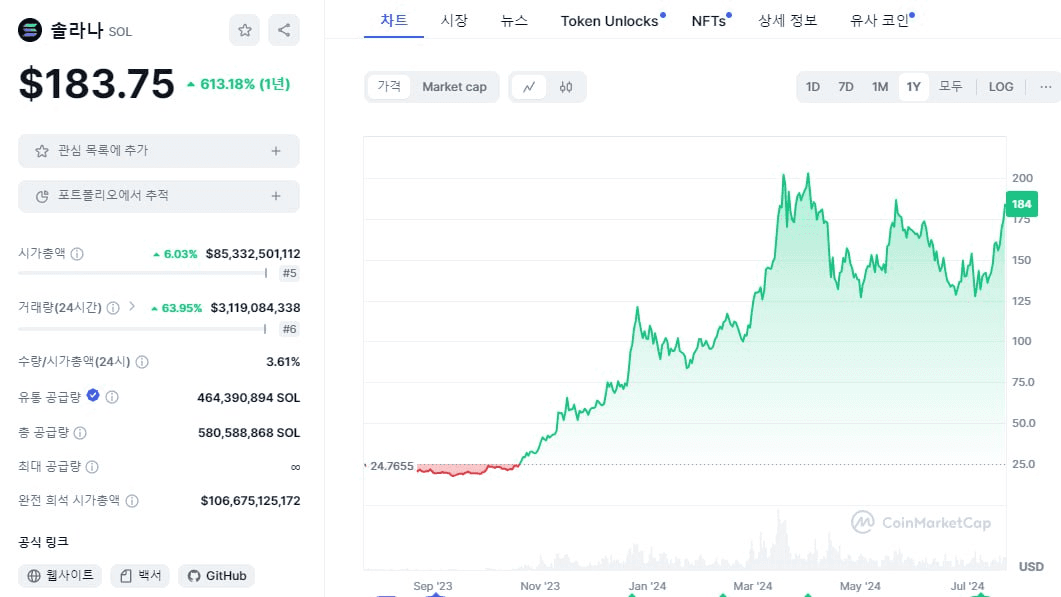Image resolution: width=1061 pixels, height=597 pixels.
Task: Show info tooltip for 거래량(24시간)
Action: point(113,308)
